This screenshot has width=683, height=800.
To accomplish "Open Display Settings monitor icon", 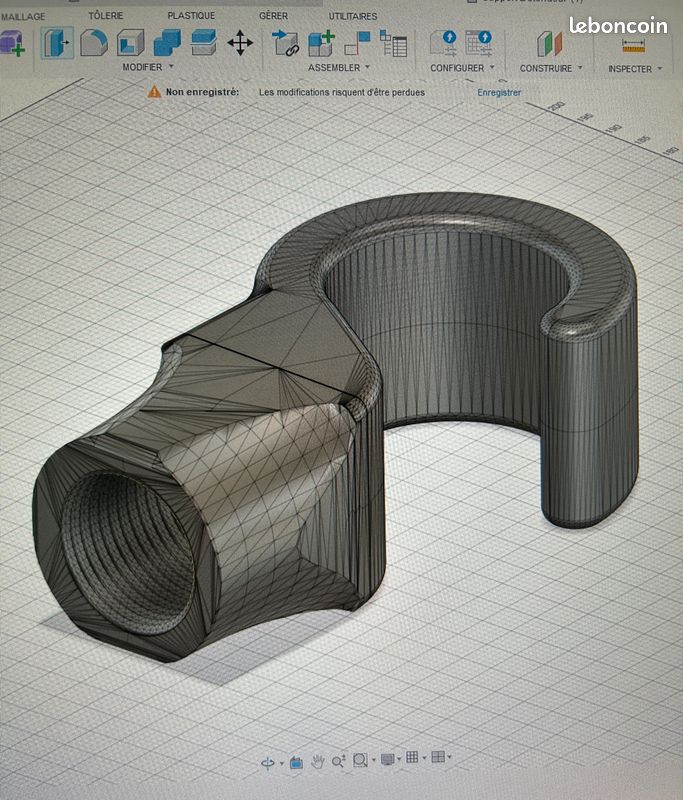I will pos(388,759).
